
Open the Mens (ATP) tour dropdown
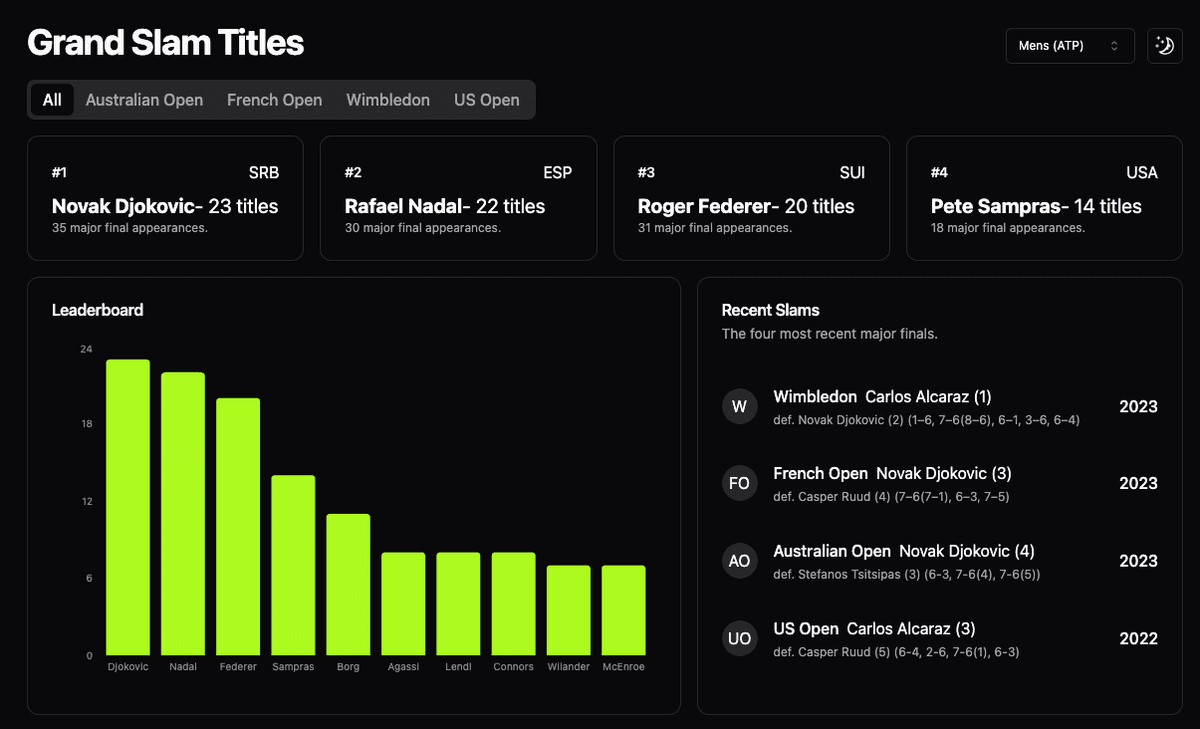click(x=1070, y=46)
